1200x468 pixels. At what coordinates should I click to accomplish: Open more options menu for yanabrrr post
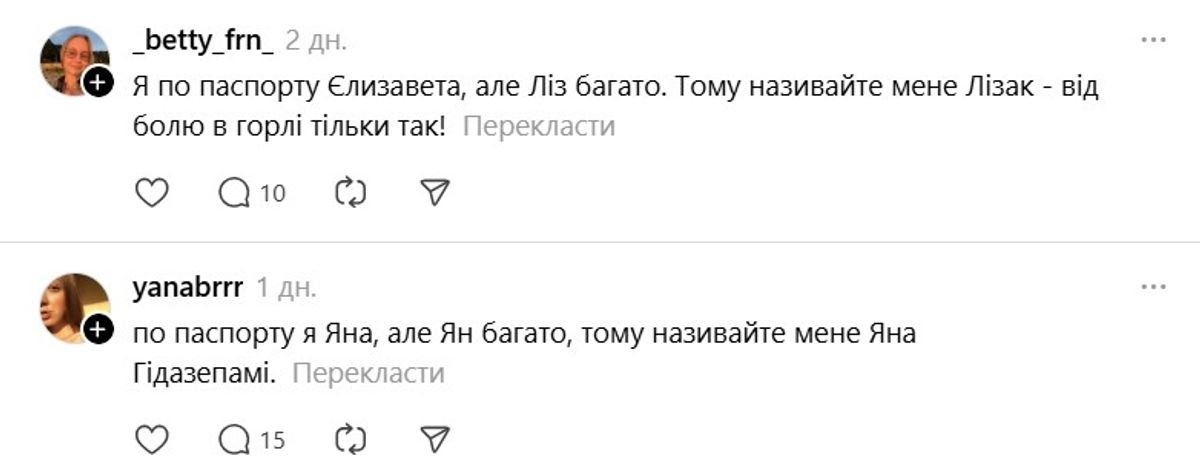(1154, 287)
